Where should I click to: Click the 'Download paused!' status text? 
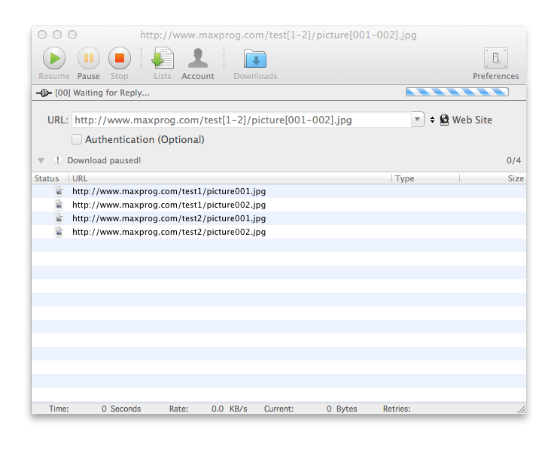tap(104, 161)
